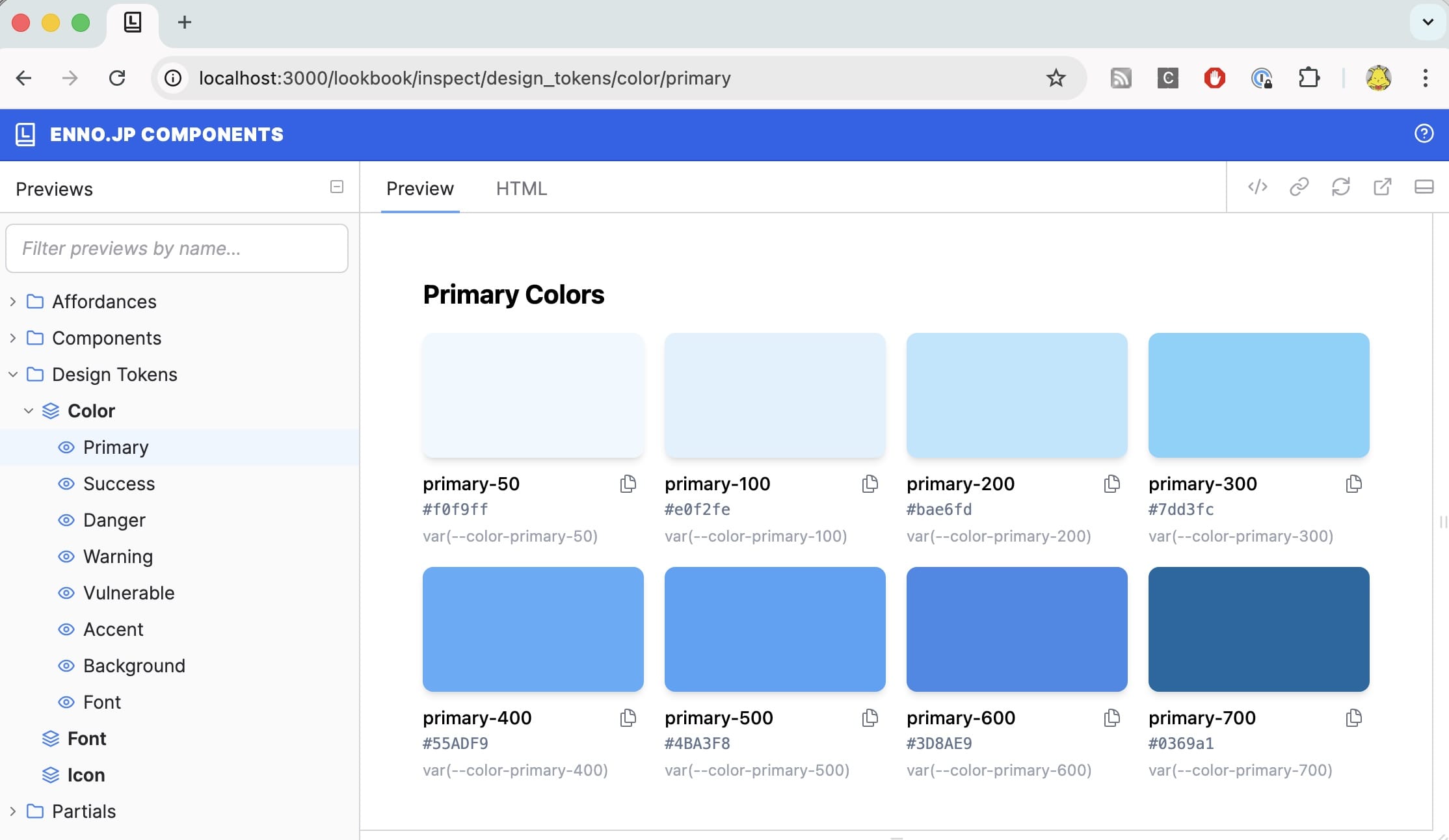The width and height of the screenshot is (1449, 840).
Task: Select the Preview tab
Action: 420,189
